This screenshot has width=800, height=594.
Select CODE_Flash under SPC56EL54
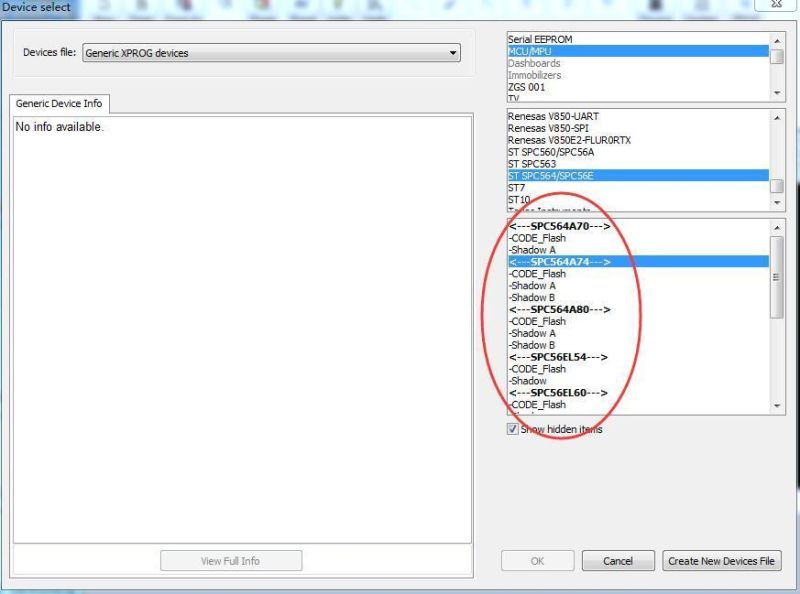point(638,369)
